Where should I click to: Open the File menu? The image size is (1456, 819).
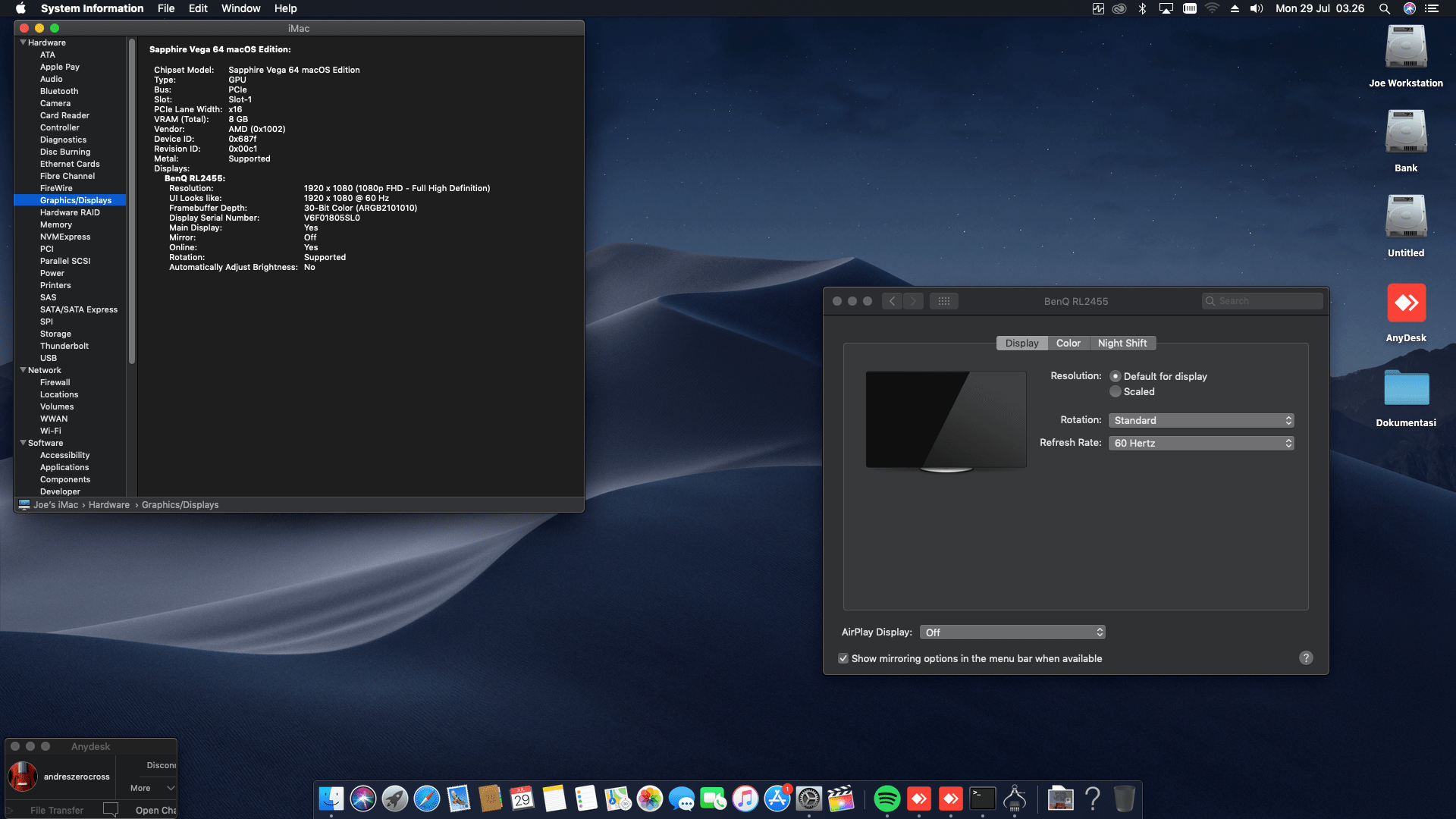point(166,8)
